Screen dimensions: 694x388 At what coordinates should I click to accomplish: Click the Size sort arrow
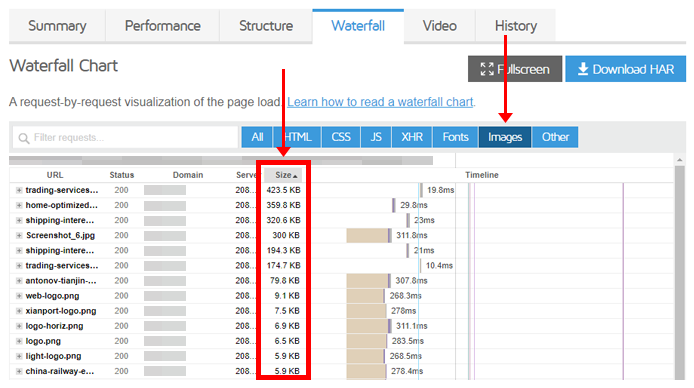295,176
